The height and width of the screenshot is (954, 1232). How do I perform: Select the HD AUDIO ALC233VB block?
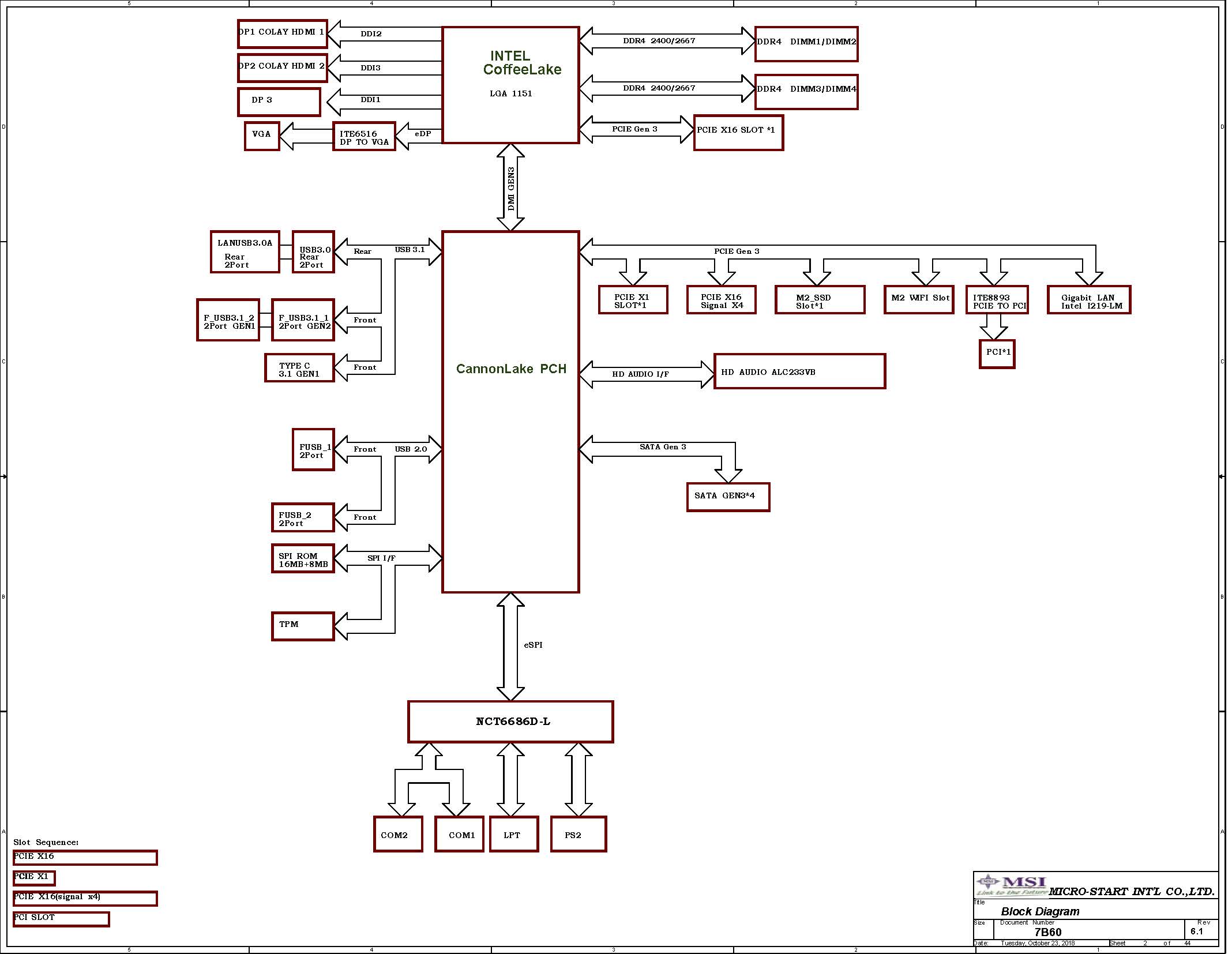(x=799, y=372)
